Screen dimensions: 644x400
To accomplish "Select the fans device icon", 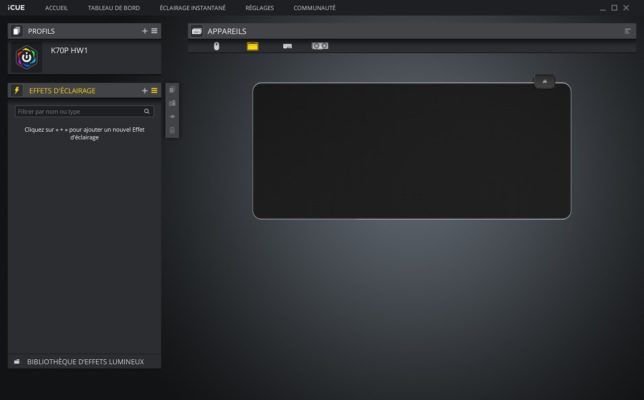I will [320, 46].
